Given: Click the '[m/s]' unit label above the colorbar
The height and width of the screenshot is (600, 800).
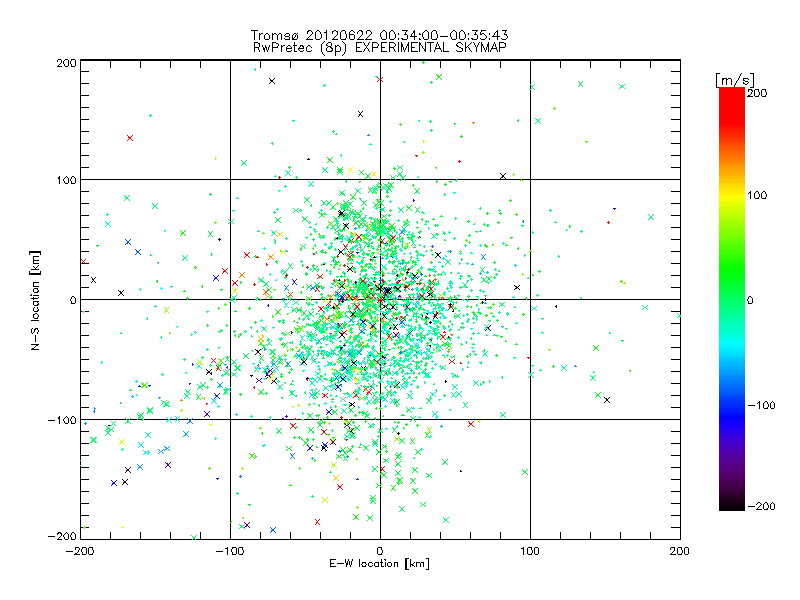Looking at the screenshot, I should tap(735, 80).
